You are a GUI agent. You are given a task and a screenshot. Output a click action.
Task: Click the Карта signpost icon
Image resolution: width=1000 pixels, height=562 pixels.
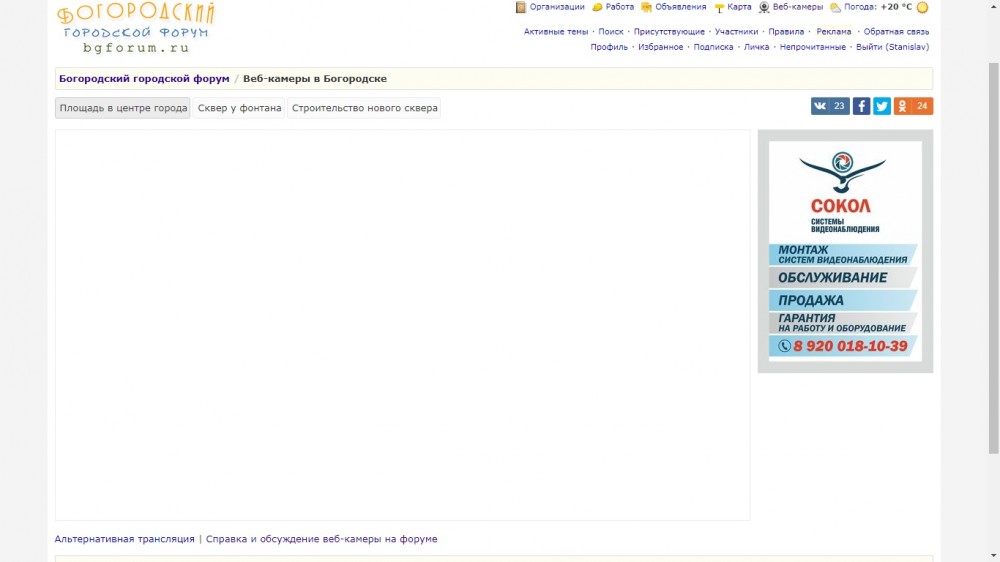tap(719, 7)
